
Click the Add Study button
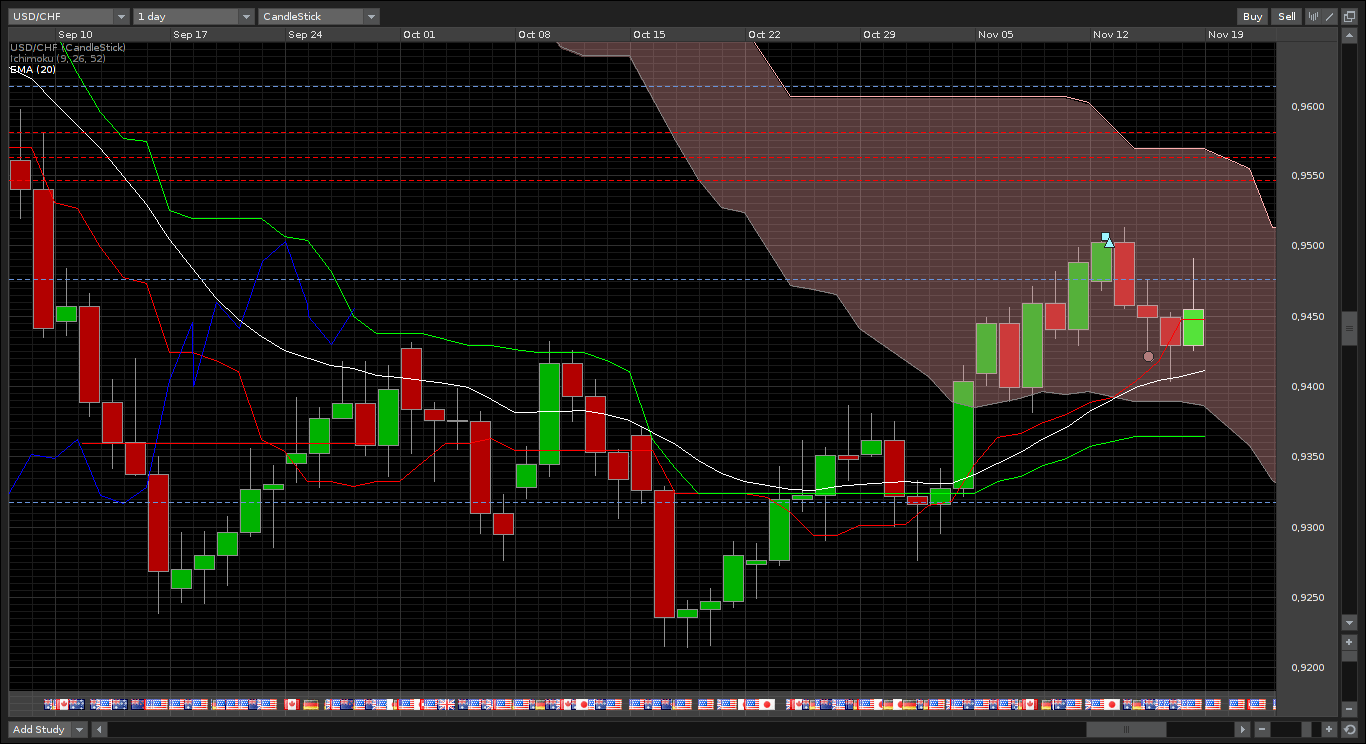coord(39,729)
